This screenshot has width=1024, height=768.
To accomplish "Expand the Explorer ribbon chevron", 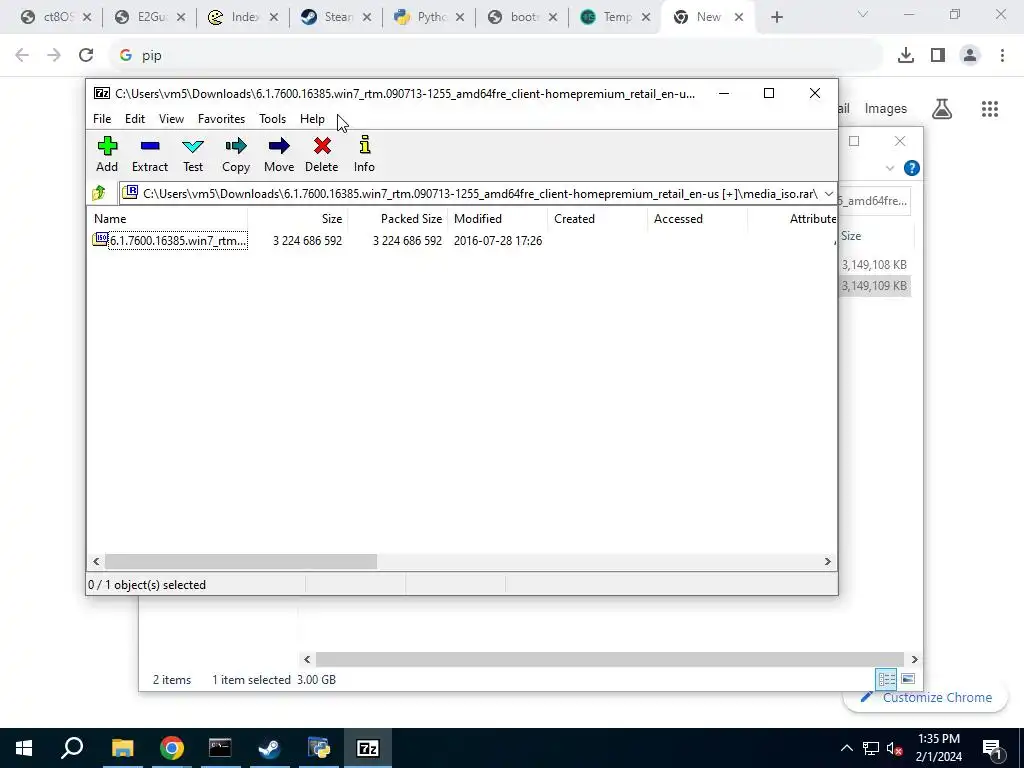I will 889,168.
